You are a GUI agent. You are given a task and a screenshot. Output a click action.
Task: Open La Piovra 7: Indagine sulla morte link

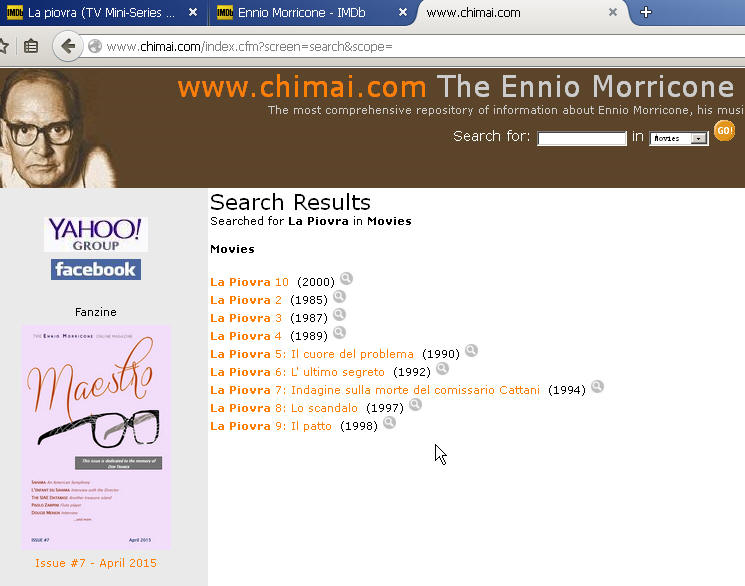tap(375, 390)
